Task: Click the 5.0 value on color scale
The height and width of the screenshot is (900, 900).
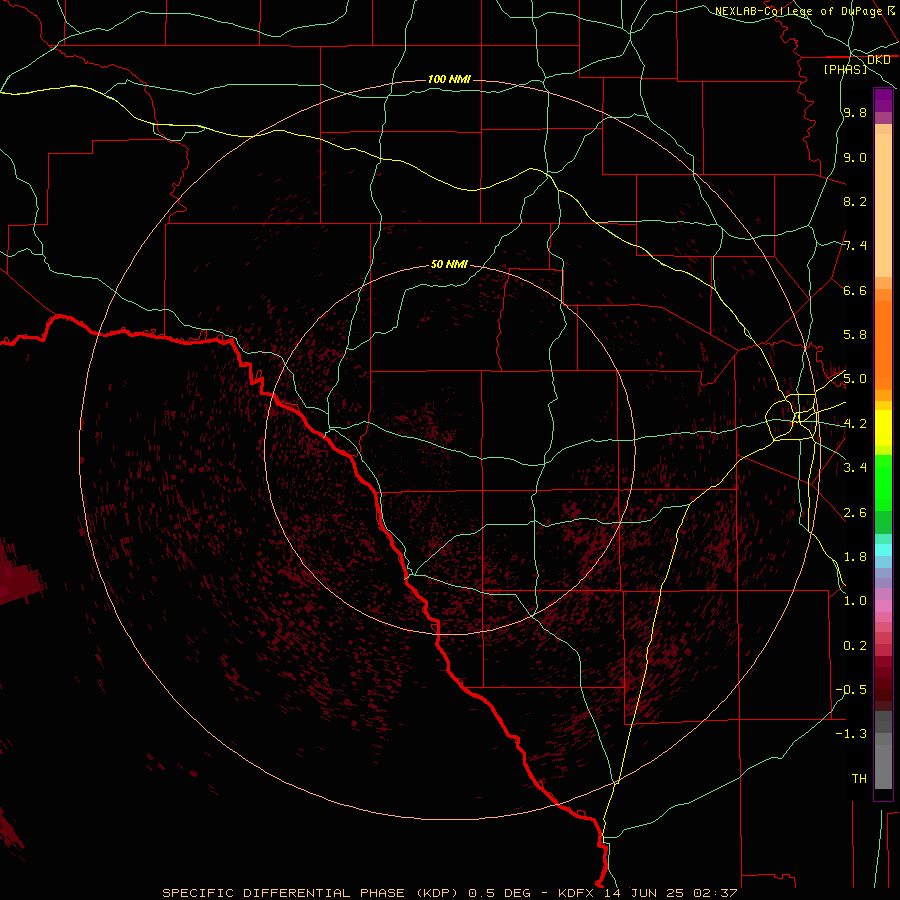Action: tap(855, 379)
